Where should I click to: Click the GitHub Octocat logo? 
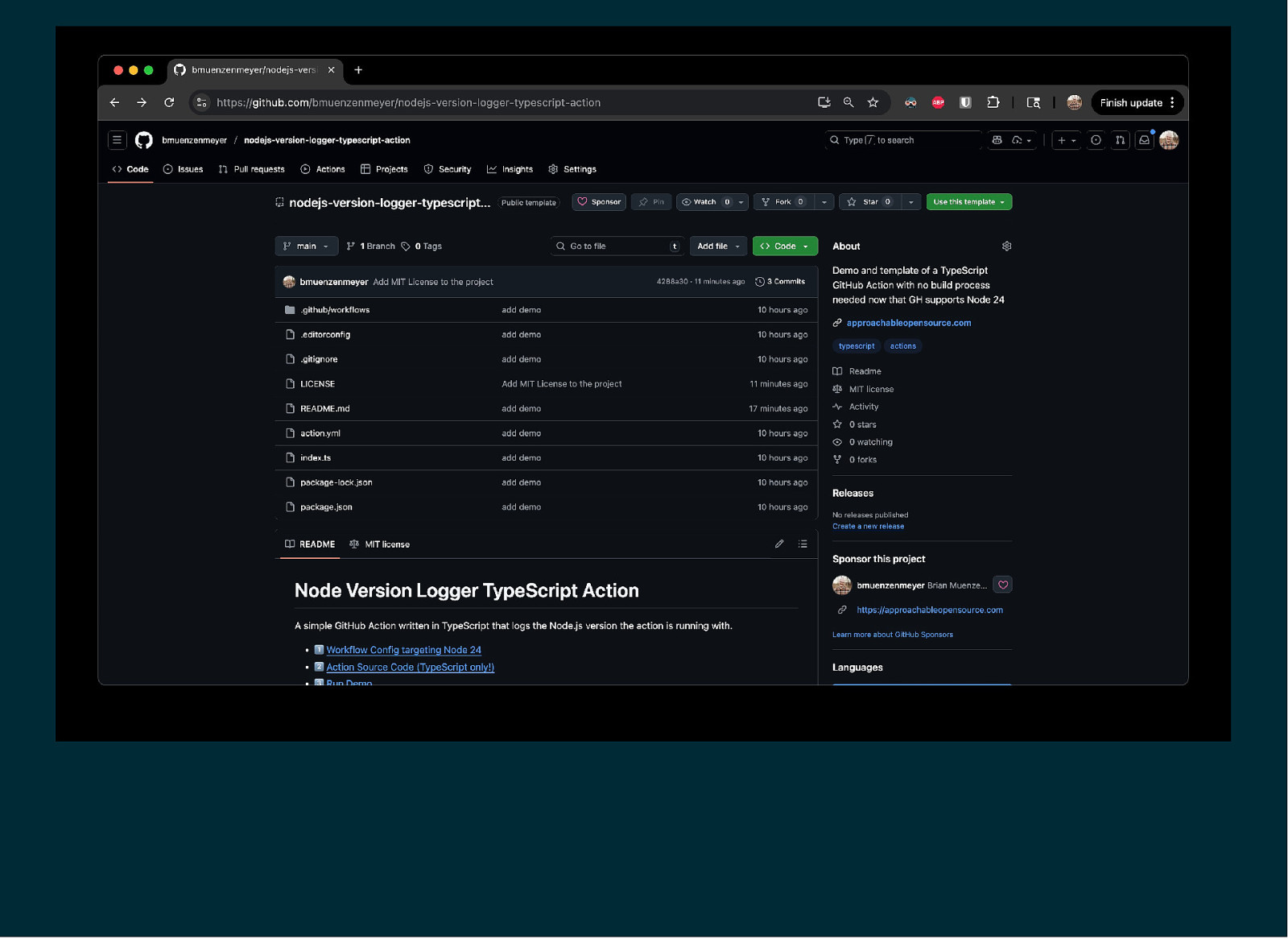pos(144,140)
